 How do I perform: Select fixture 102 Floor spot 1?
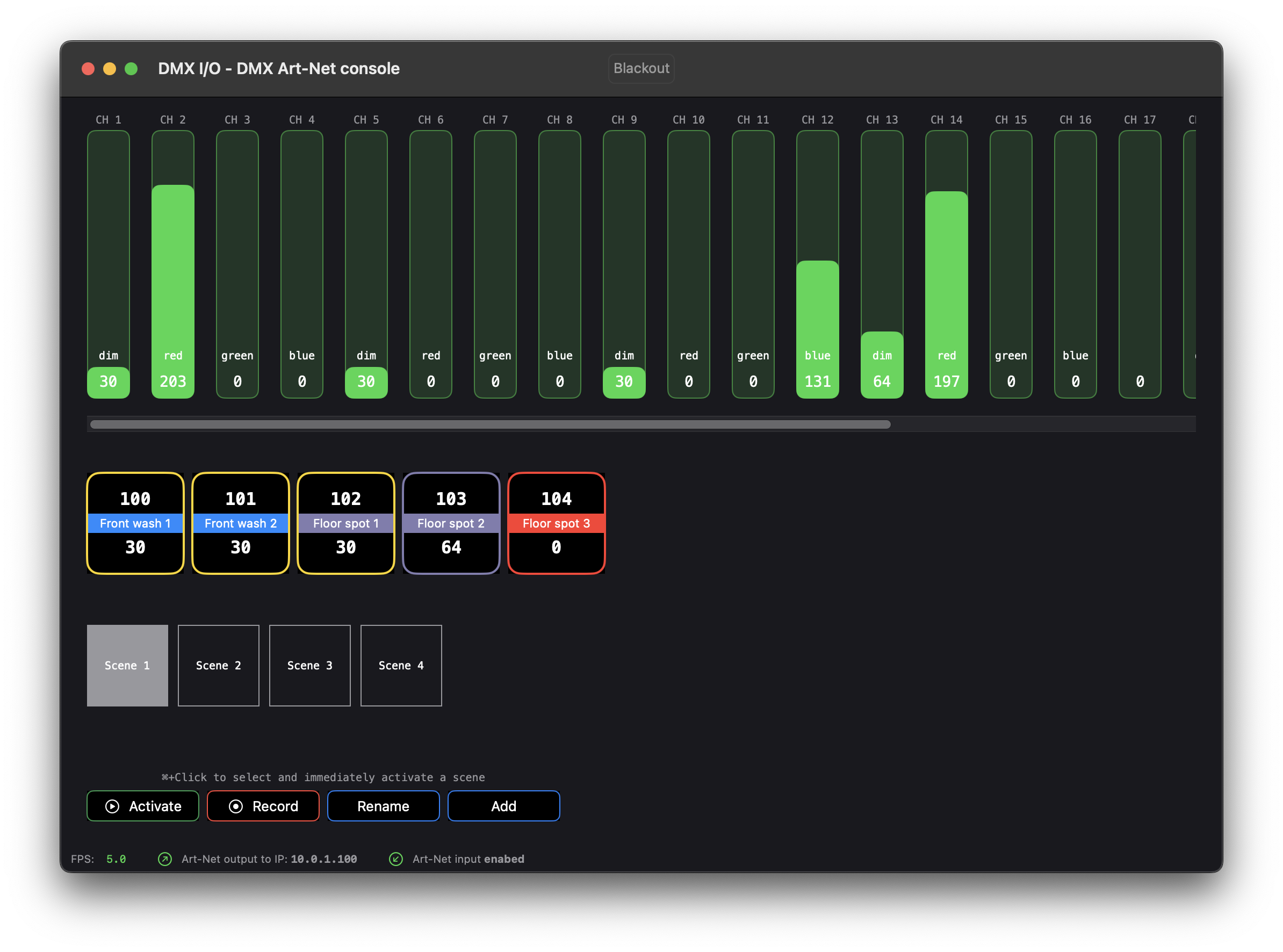(346, 523)
